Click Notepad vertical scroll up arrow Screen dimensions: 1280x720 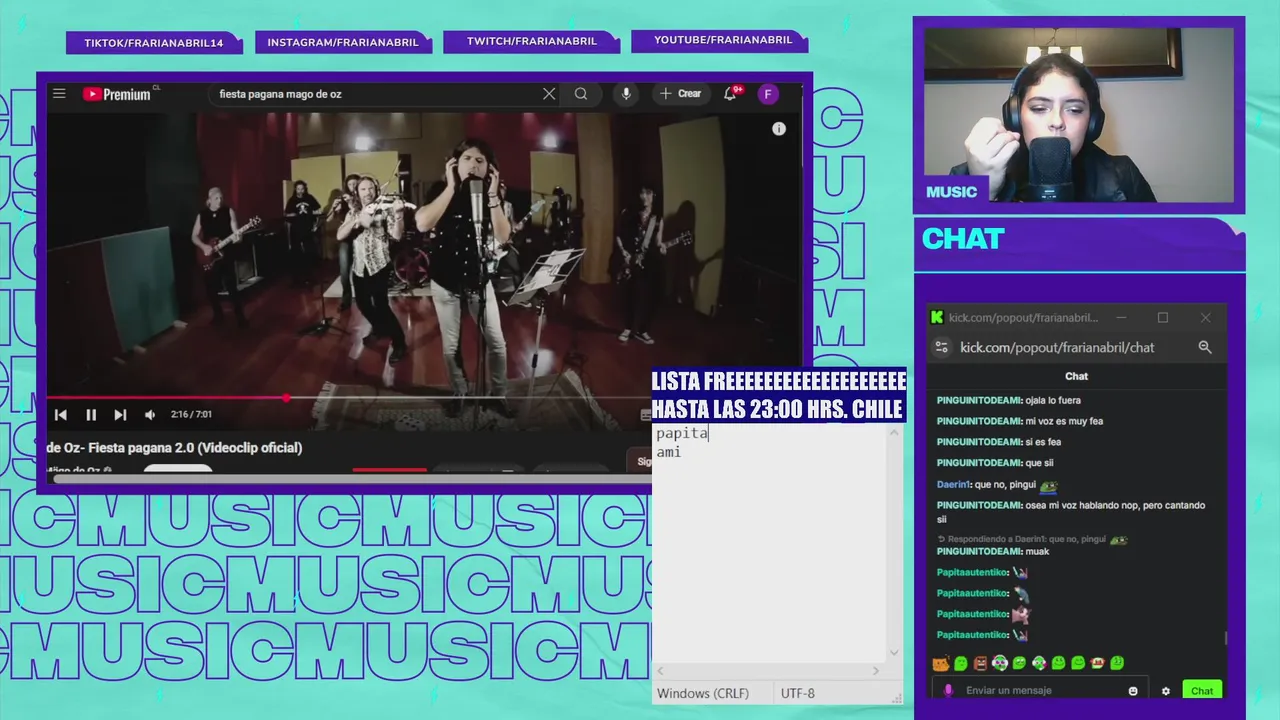pos(894,433)
